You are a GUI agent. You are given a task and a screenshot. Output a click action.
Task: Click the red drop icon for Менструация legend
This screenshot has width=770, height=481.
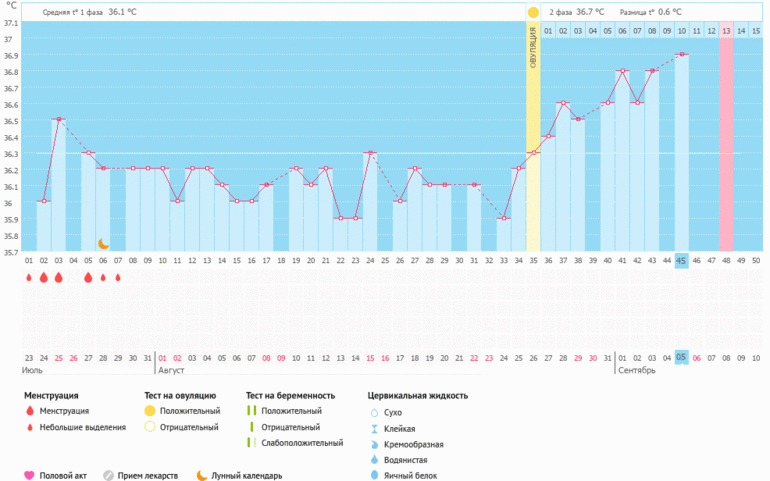(29, 411)
